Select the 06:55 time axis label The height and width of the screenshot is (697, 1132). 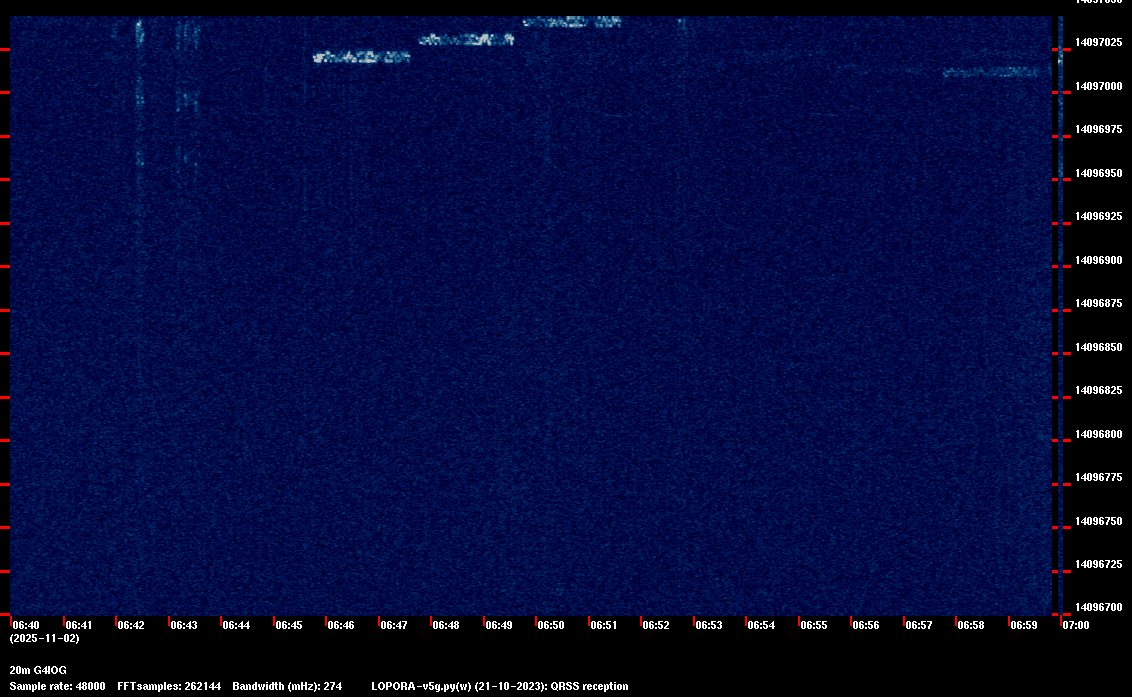click(814, 625)
